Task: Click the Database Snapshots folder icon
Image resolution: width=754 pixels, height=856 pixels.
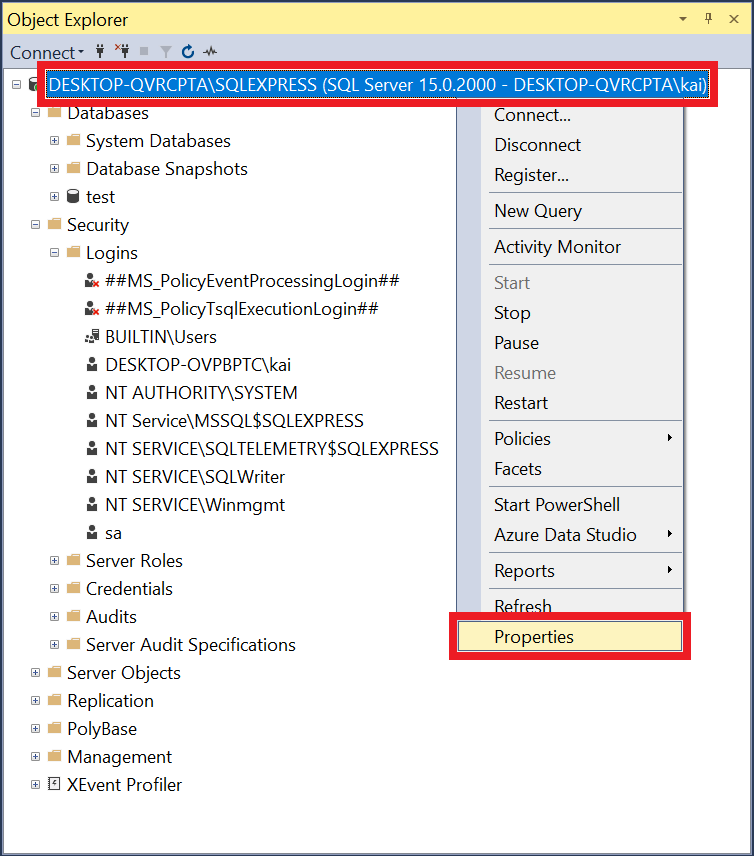Action: point(74,168)
